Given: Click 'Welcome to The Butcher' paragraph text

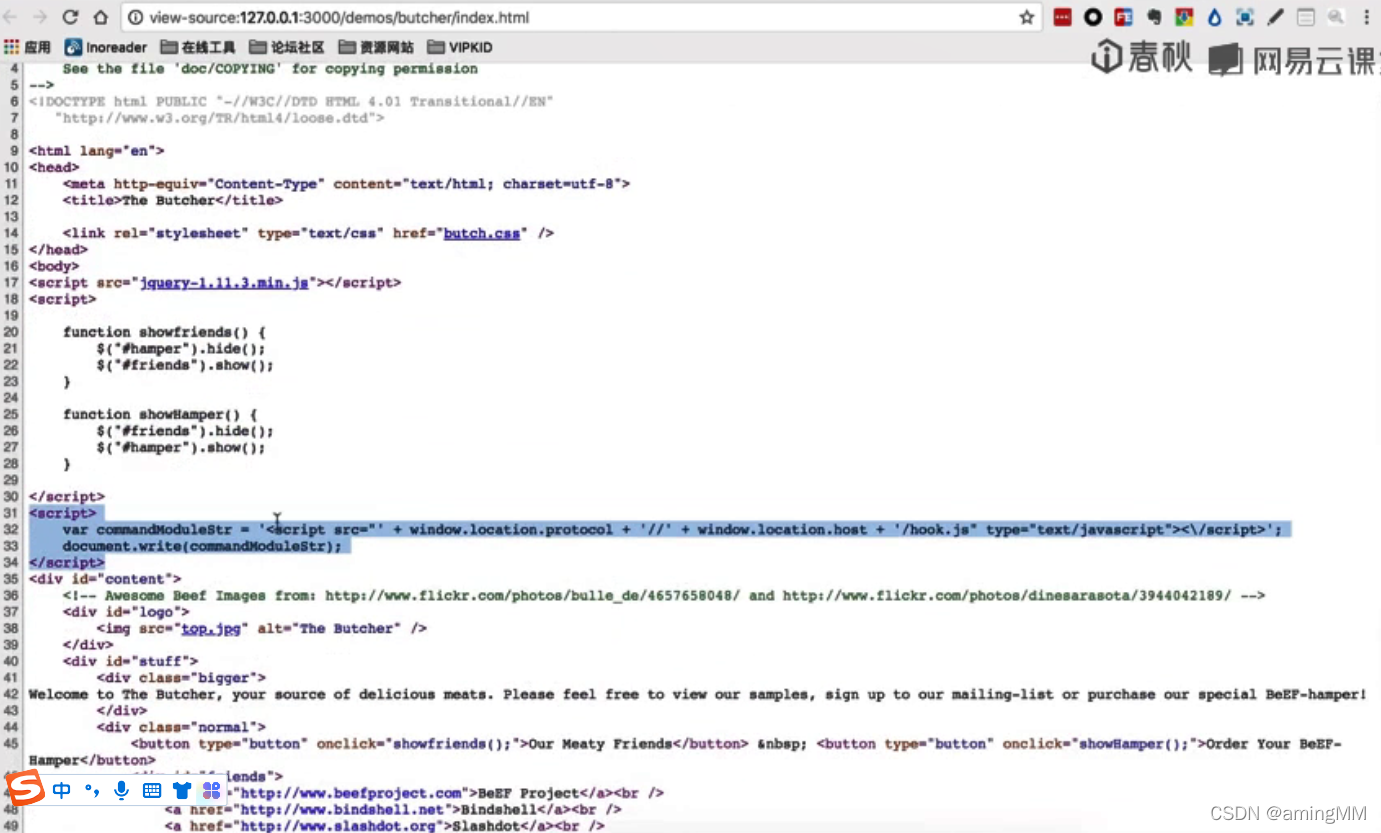Looking at the screenshot, I should 697,694.
